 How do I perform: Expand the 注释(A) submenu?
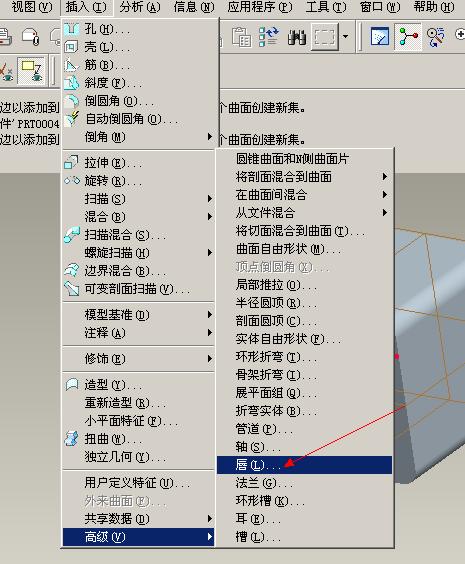tap(139, 333)
